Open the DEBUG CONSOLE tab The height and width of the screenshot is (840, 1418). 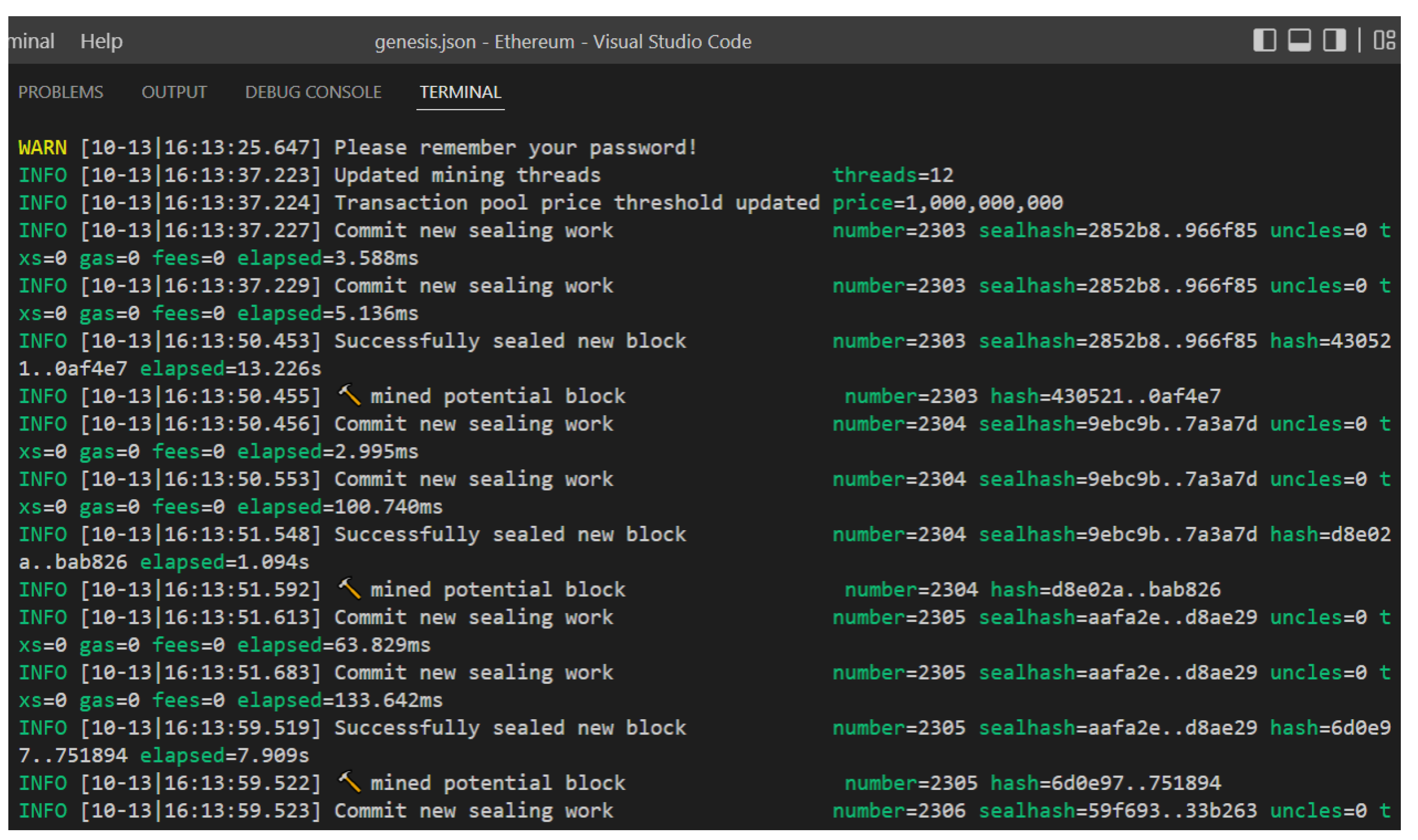click(x=313, y=92)
